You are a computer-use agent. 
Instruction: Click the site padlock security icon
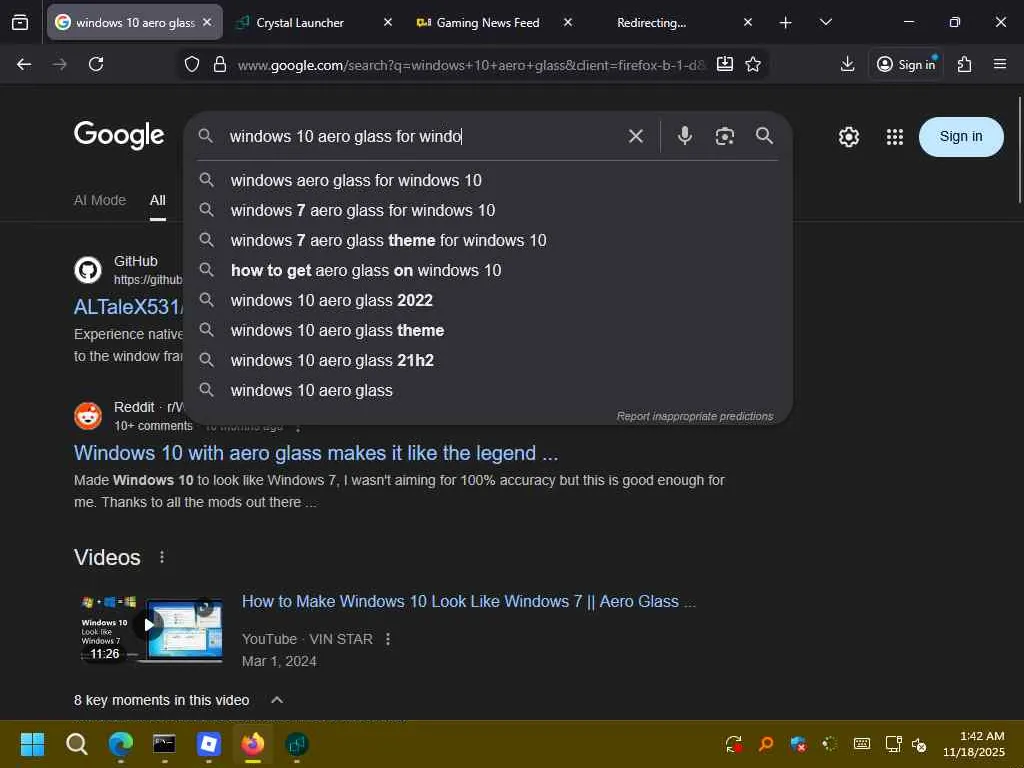click(220, 64)
